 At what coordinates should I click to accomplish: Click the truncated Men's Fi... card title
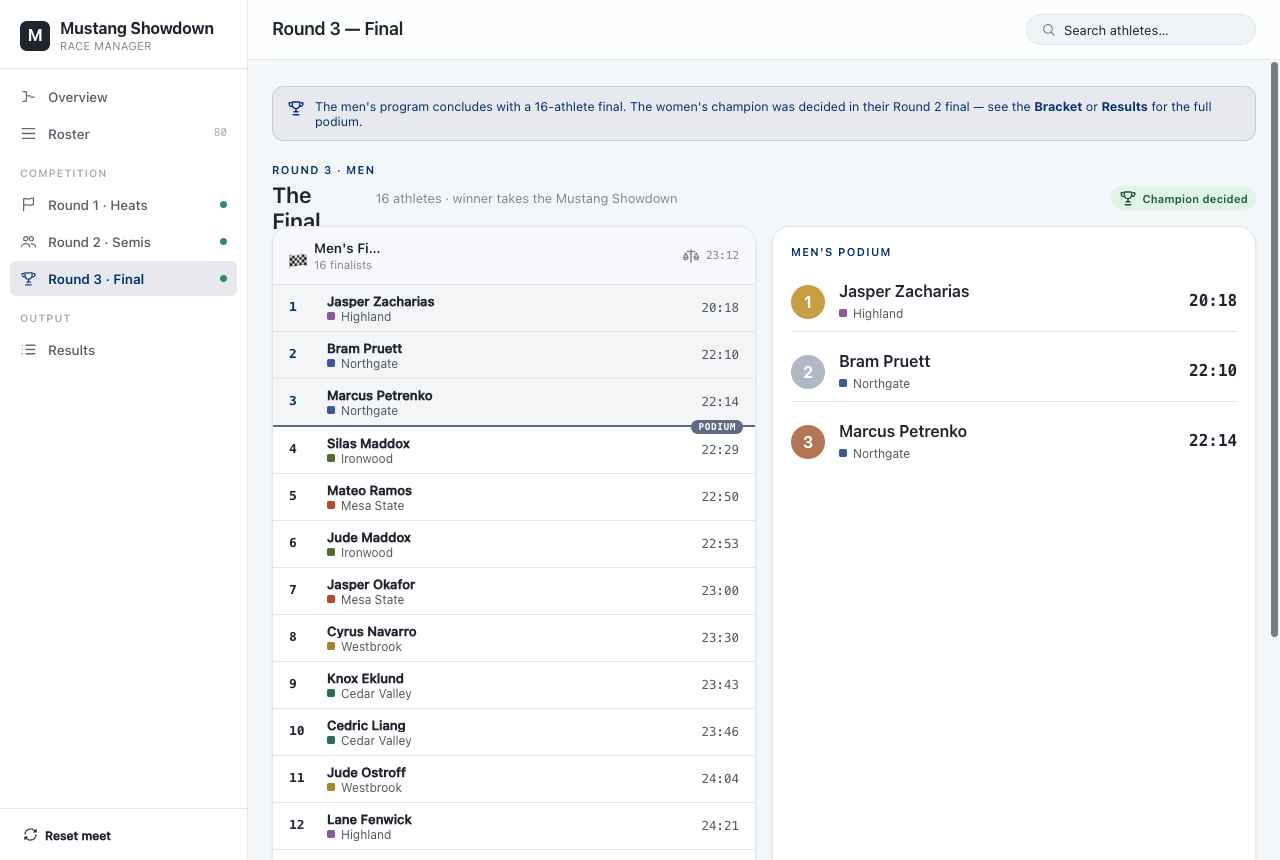click(x=347, y=248)
